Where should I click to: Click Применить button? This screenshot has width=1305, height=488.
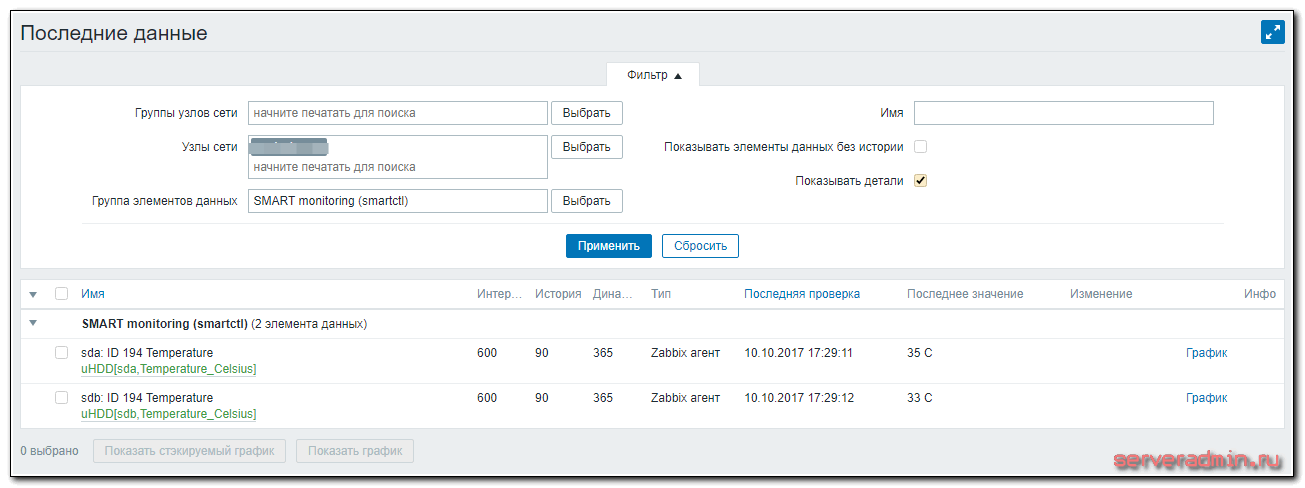608,246
